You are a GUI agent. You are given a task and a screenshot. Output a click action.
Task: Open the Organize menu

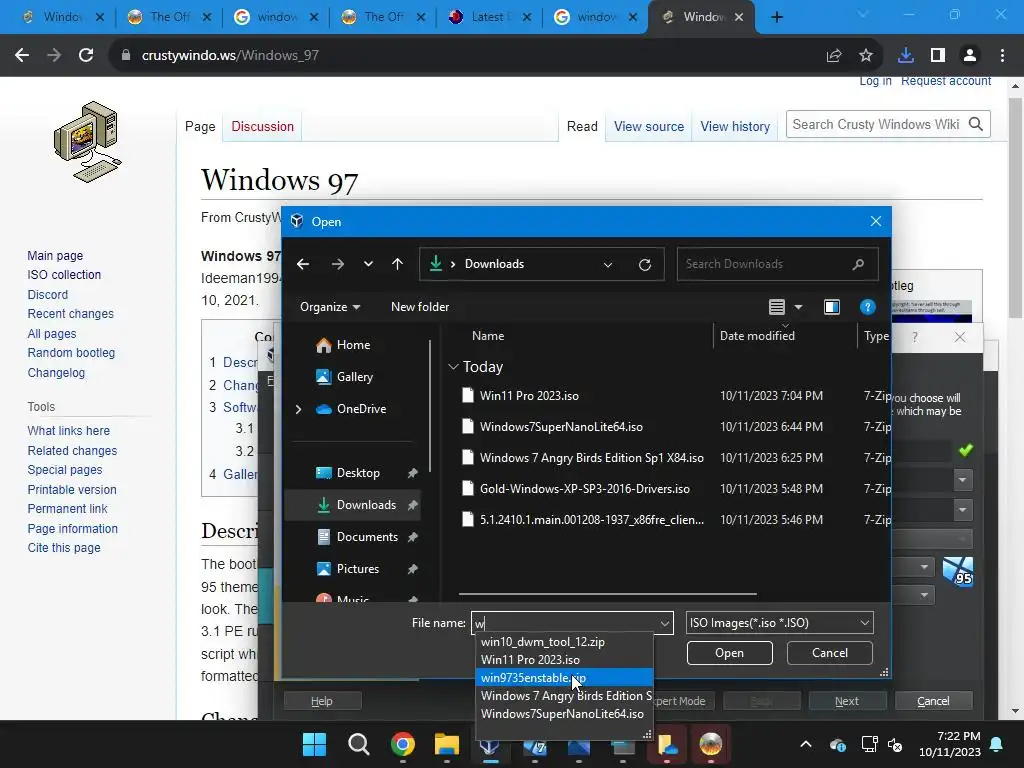(x=330, y=307)
